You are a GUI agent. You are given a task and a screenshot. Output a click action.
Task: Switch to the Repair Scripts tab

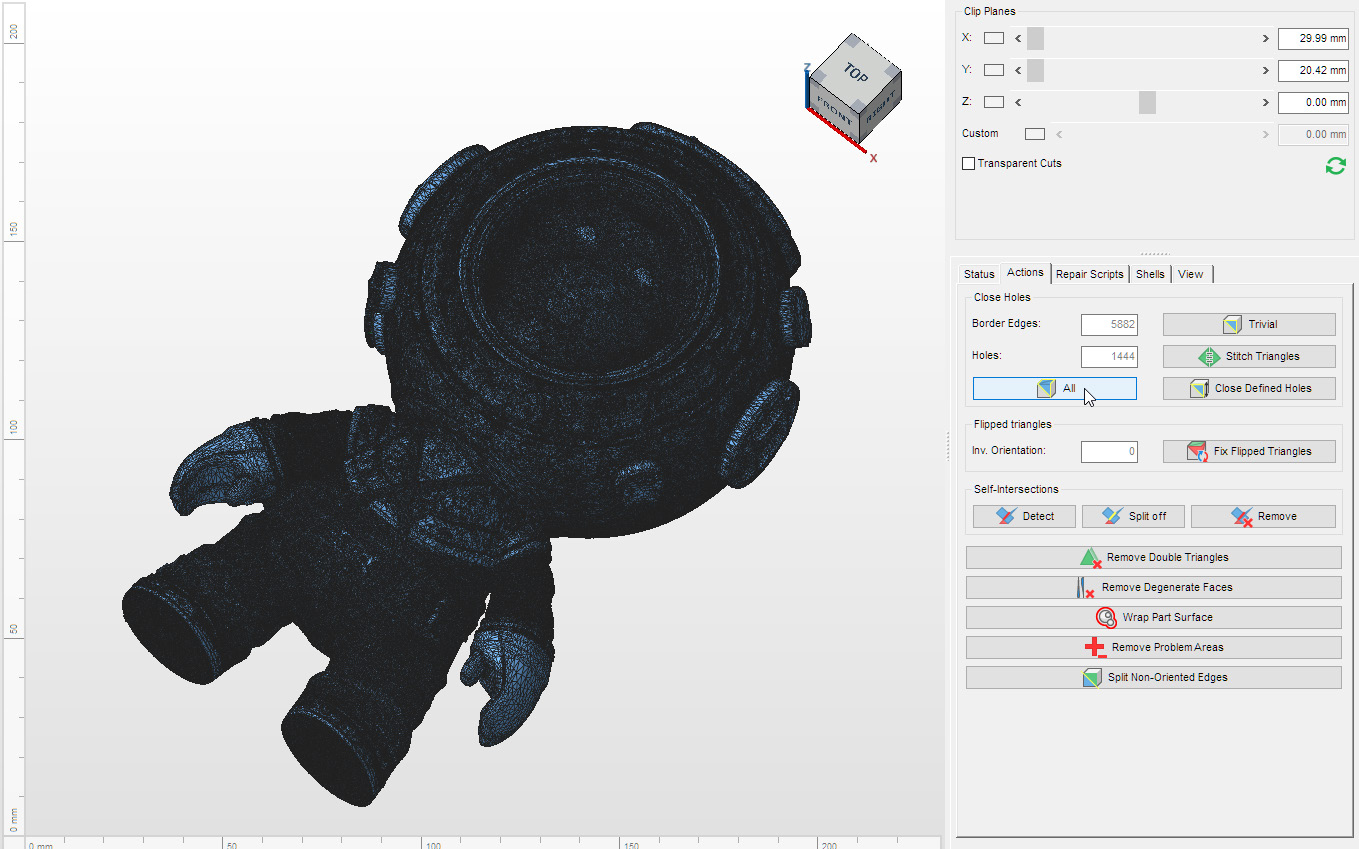[1090, 274]
